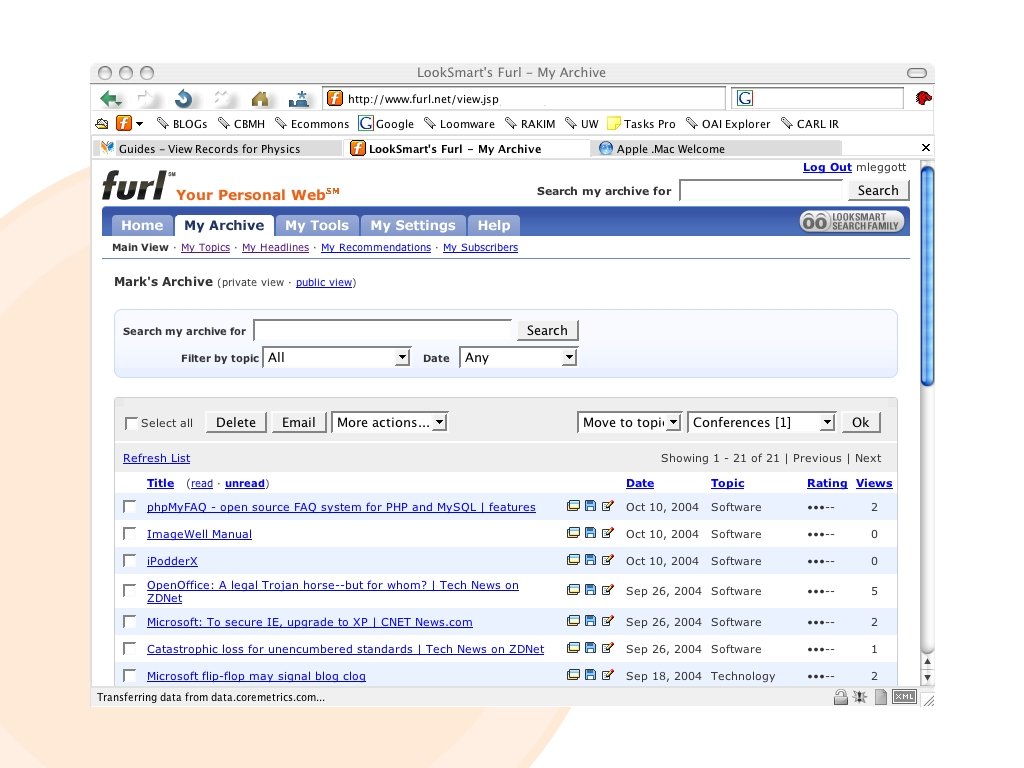Go back with the green back arrow
Screen dimensions: 1024x768
click(111, 99)
